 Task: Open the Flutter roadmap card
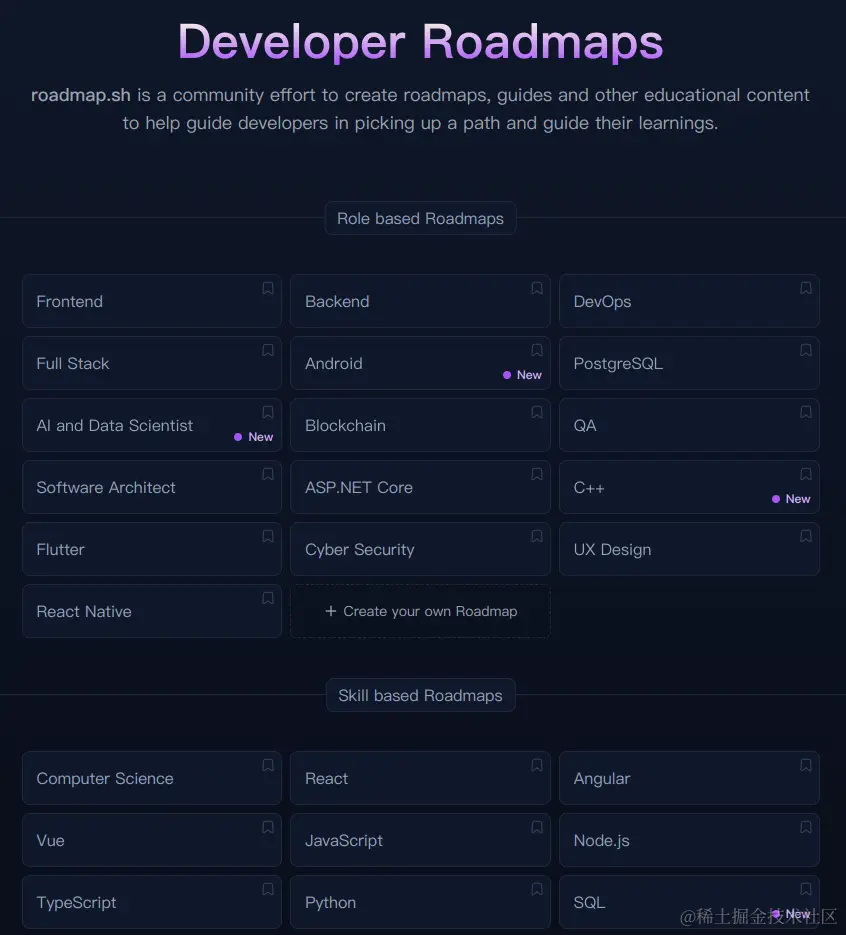pos(151,549)
